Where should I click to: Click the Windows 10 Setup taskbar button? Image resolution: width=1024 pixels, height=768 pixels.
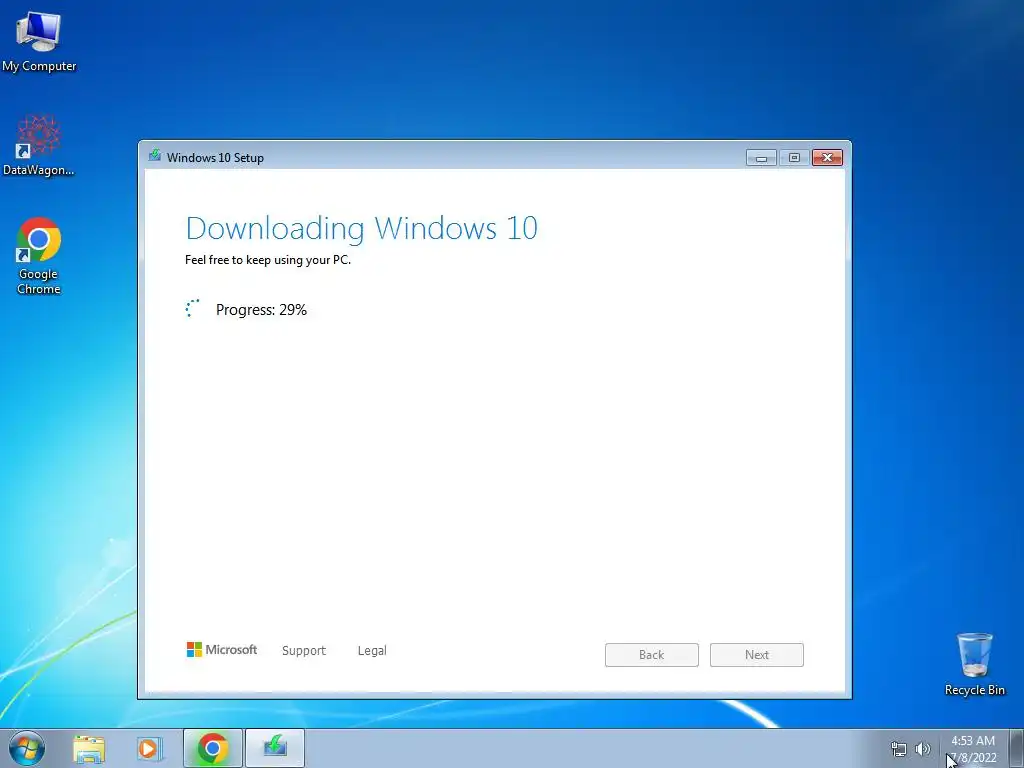coord(275,748)
